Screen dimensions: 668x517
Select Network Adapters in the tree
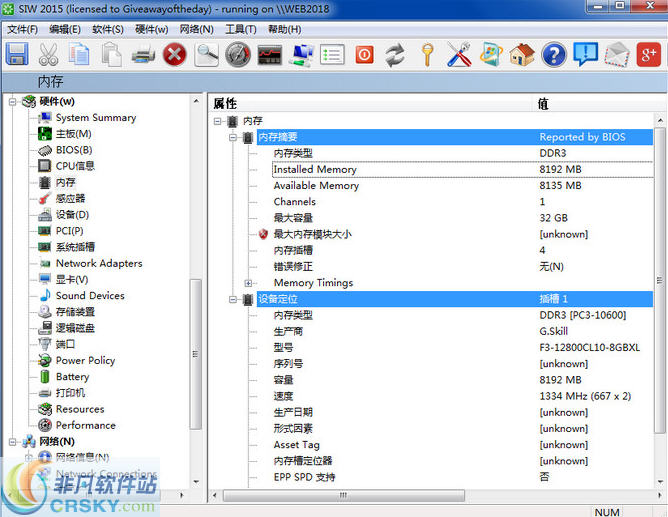pyautogui.click(x=99, y=263)
